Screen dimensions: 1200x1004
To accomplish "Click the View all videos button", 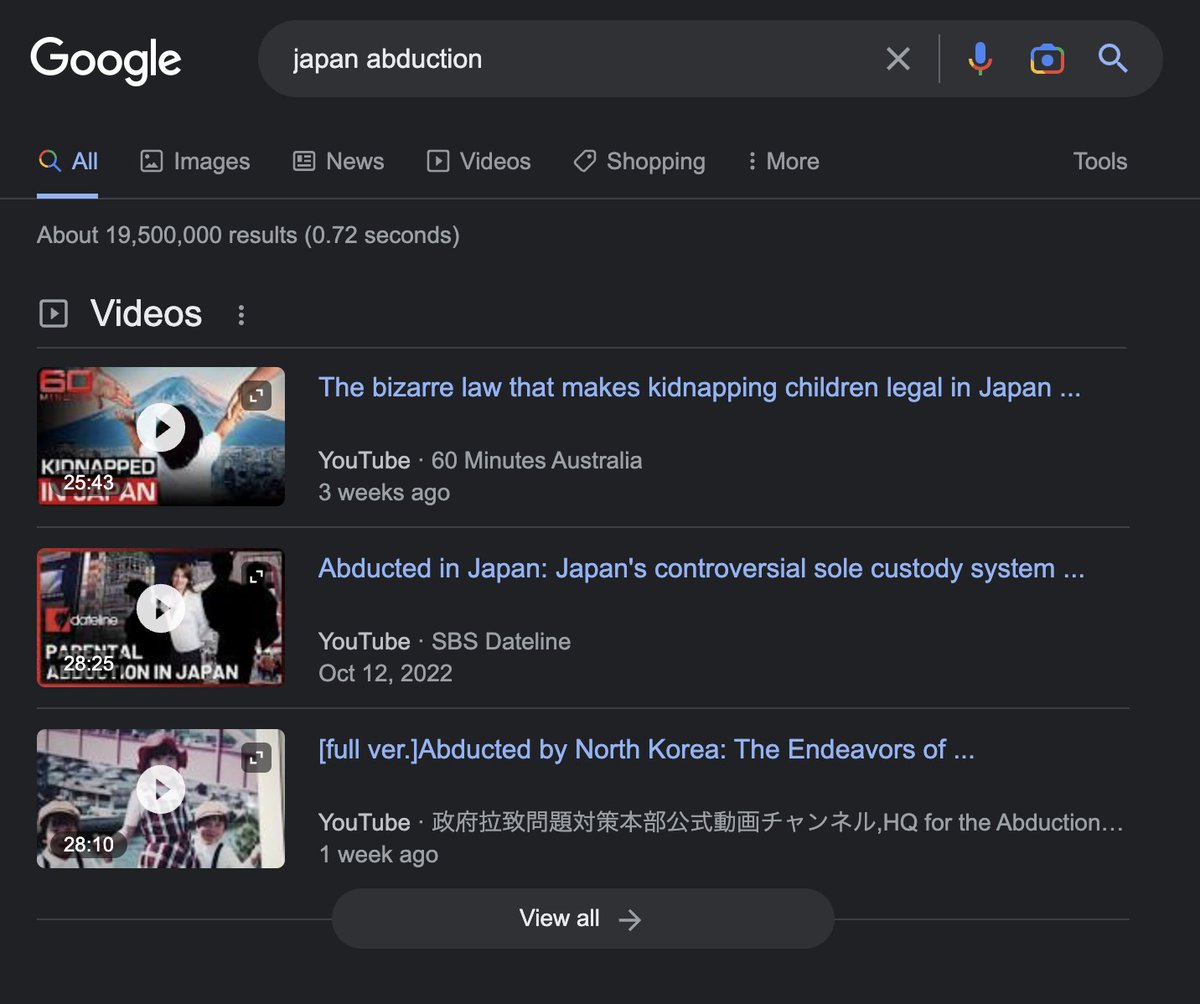I will 582,919.
